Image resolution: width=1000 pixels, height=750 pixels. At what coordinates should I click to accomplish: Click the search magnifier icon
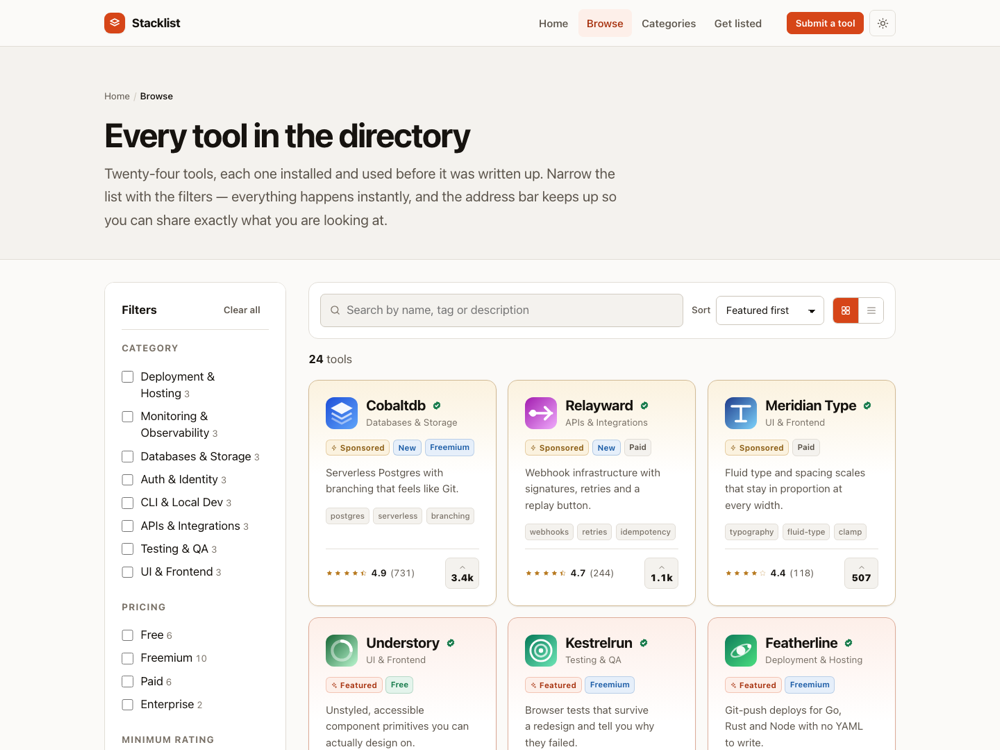pos(335,311)
